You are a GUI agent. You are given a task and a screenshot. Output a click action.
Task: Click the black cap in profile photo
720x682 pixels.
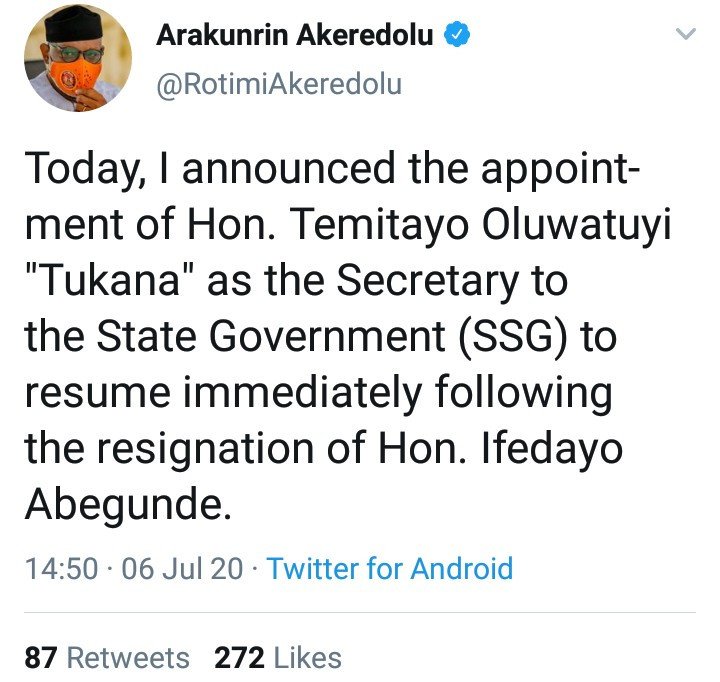click(74, 26)
